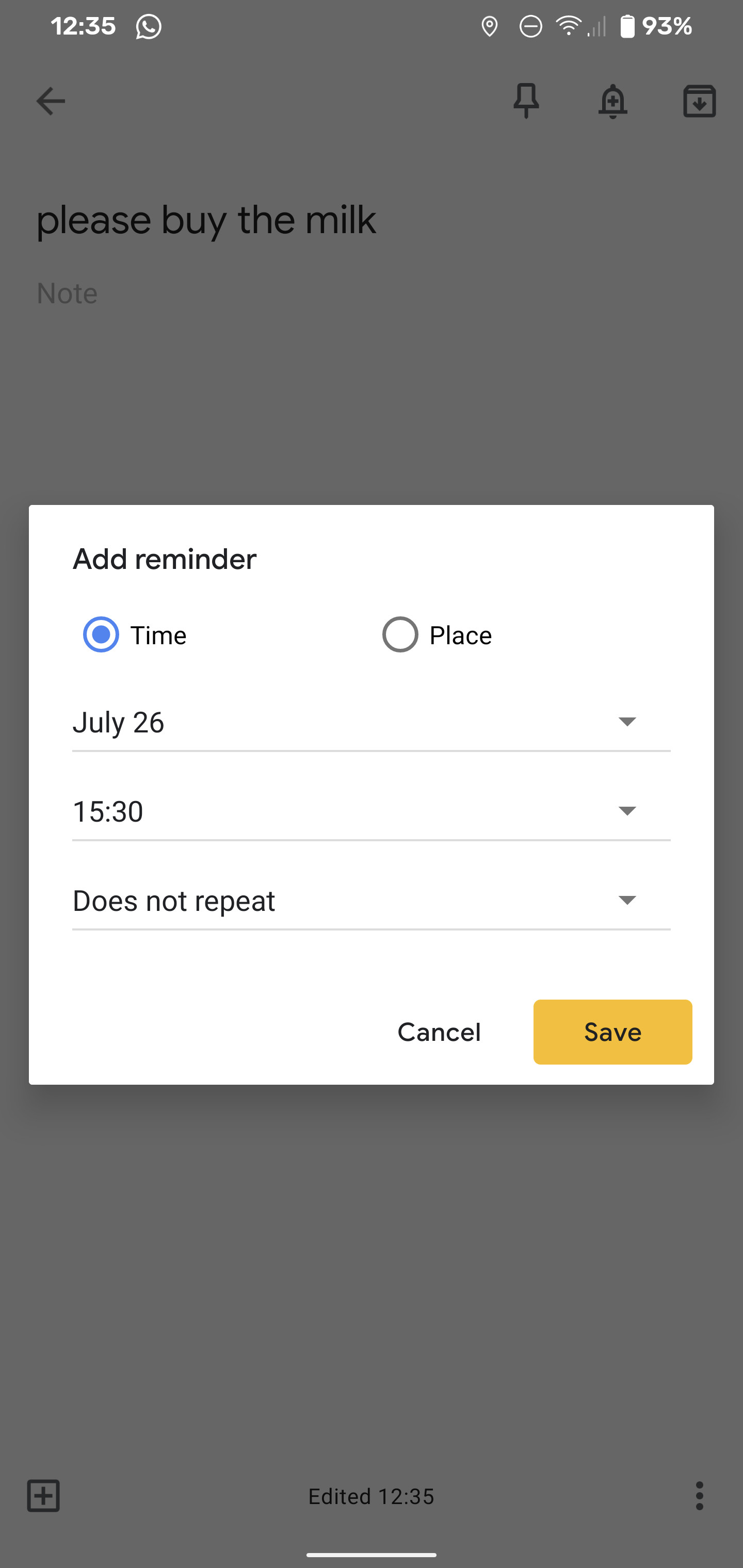Open the Does not repeat dropdown
This screenshot has width=743, height=1568.
tap(371, 901)
